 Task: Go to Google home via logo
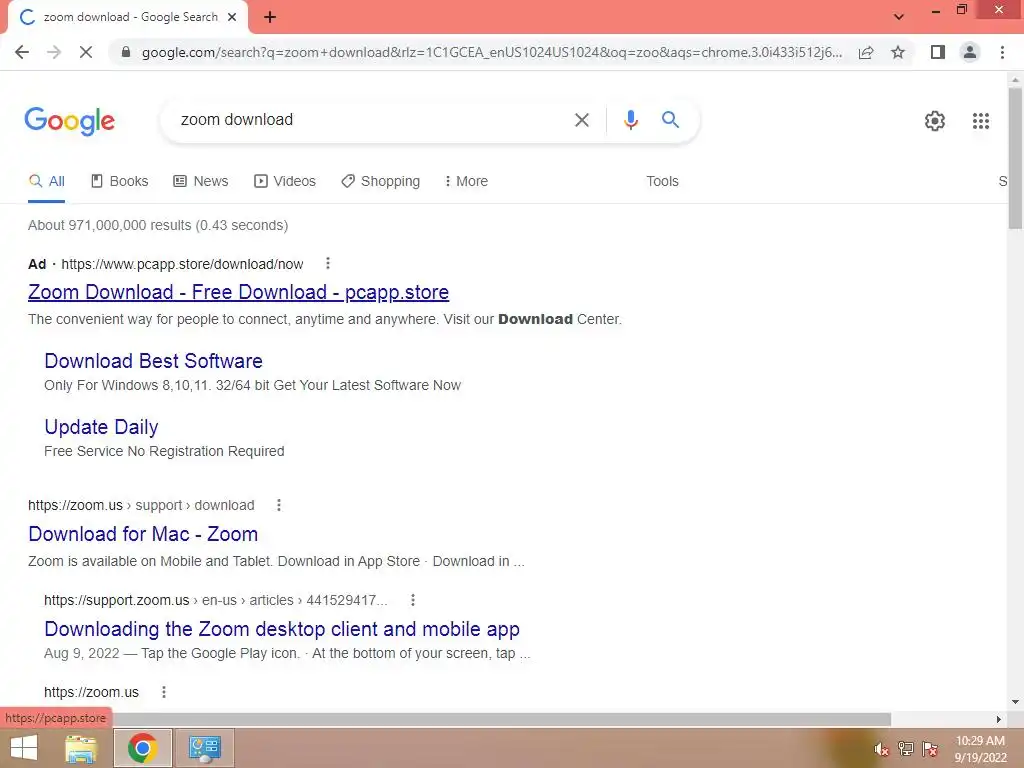[x=70, y=121]
